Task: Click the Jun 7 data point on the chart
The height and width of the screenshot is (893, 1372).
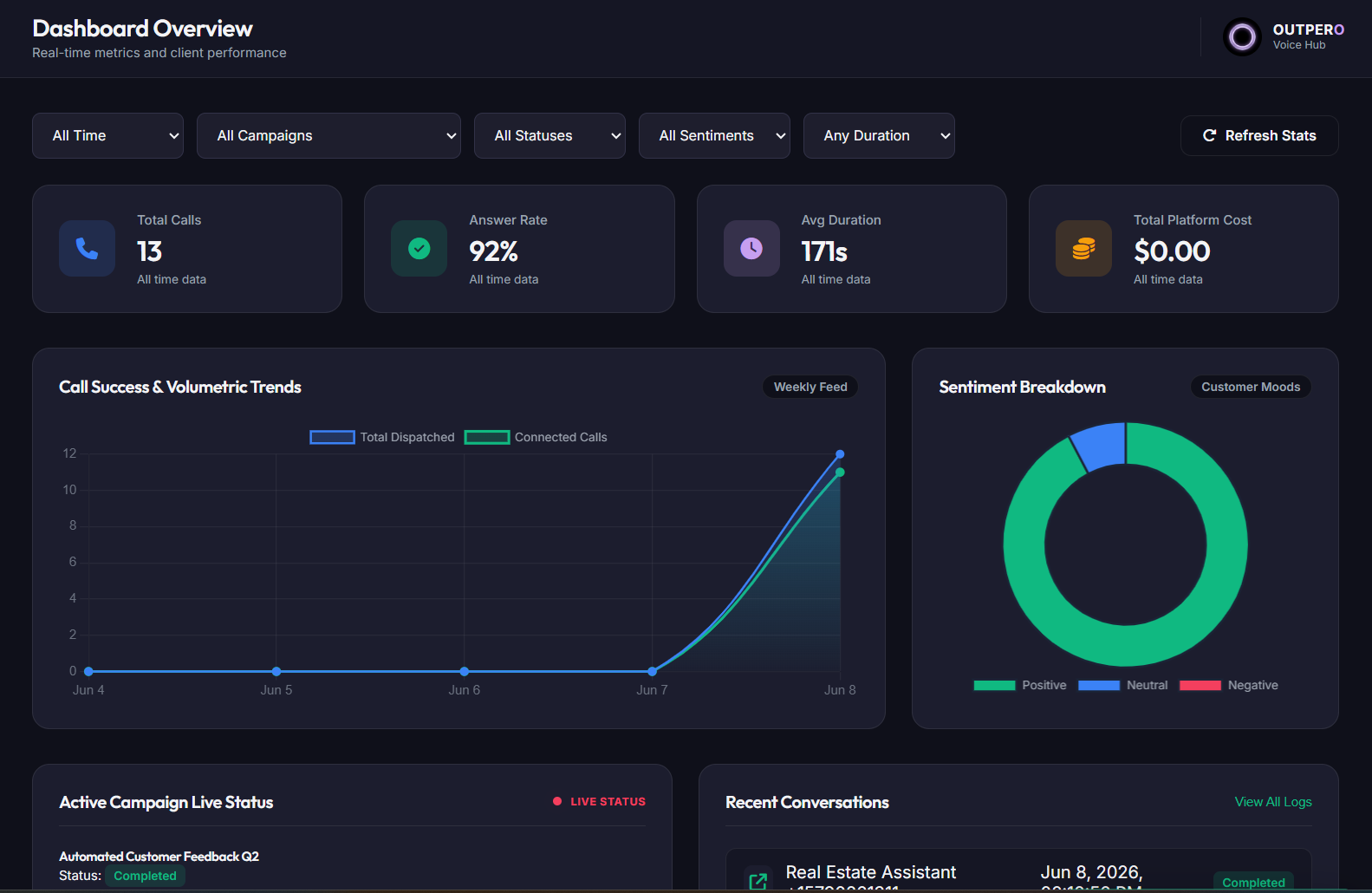Action: click(653, 671)
